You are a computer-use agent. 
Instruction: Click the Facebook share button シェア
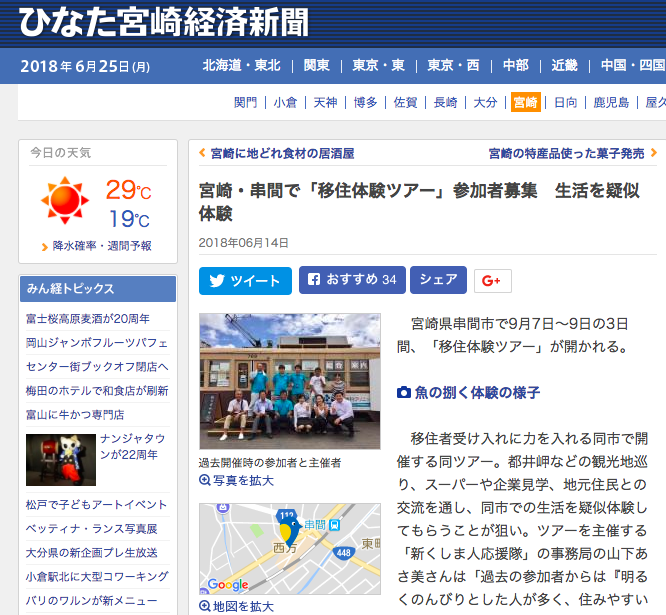click(x=438, y=280)
